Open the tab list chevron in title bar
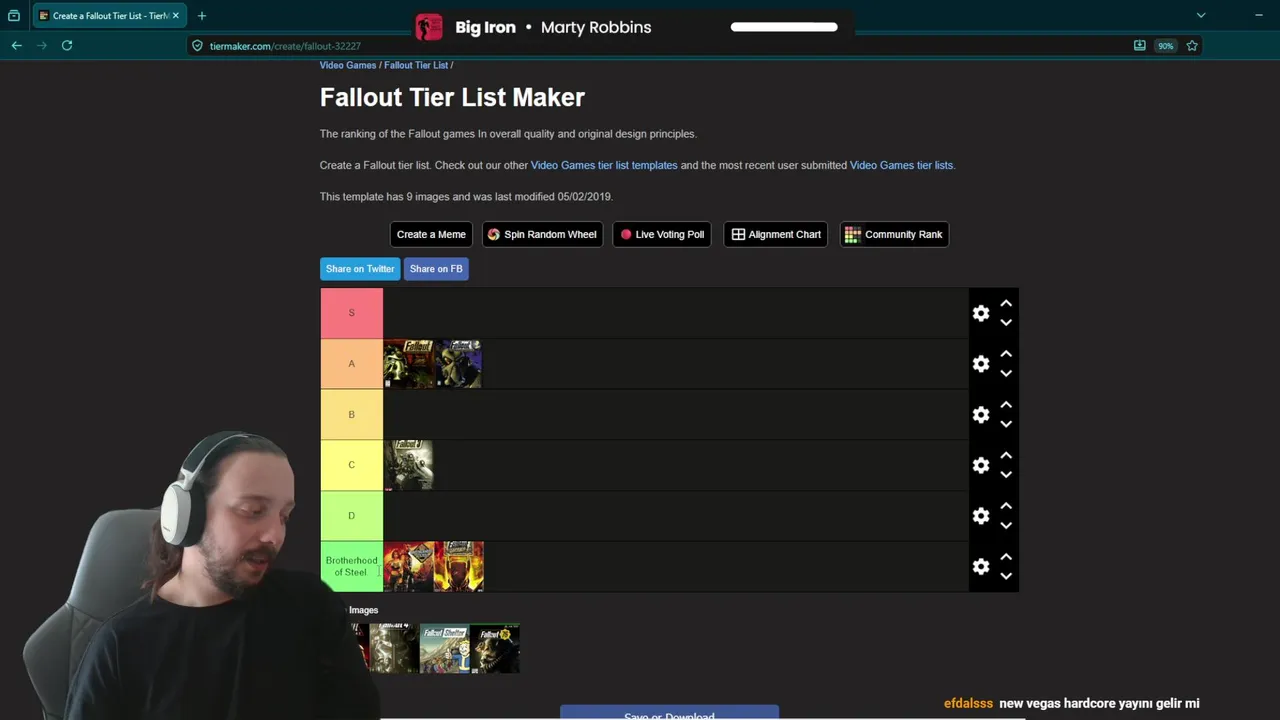1280x720 pixels. [x=1201, y=15]
